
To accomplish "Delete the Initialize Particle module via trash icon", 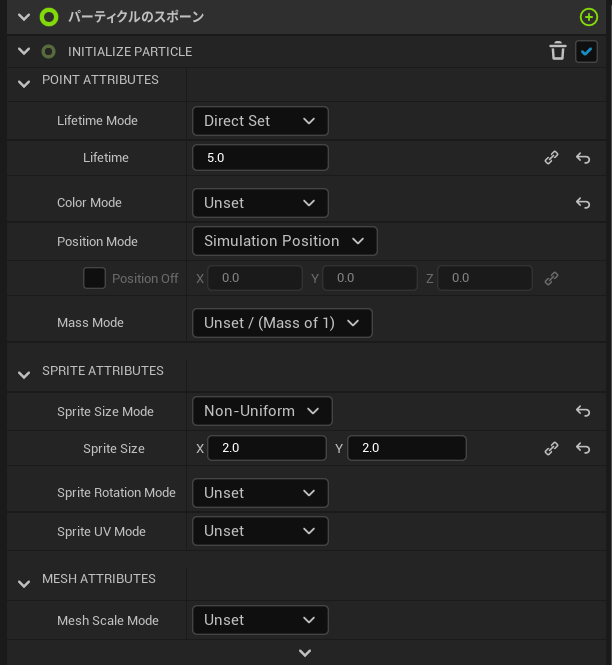I will pyautogui.click(x=558, y=51).
